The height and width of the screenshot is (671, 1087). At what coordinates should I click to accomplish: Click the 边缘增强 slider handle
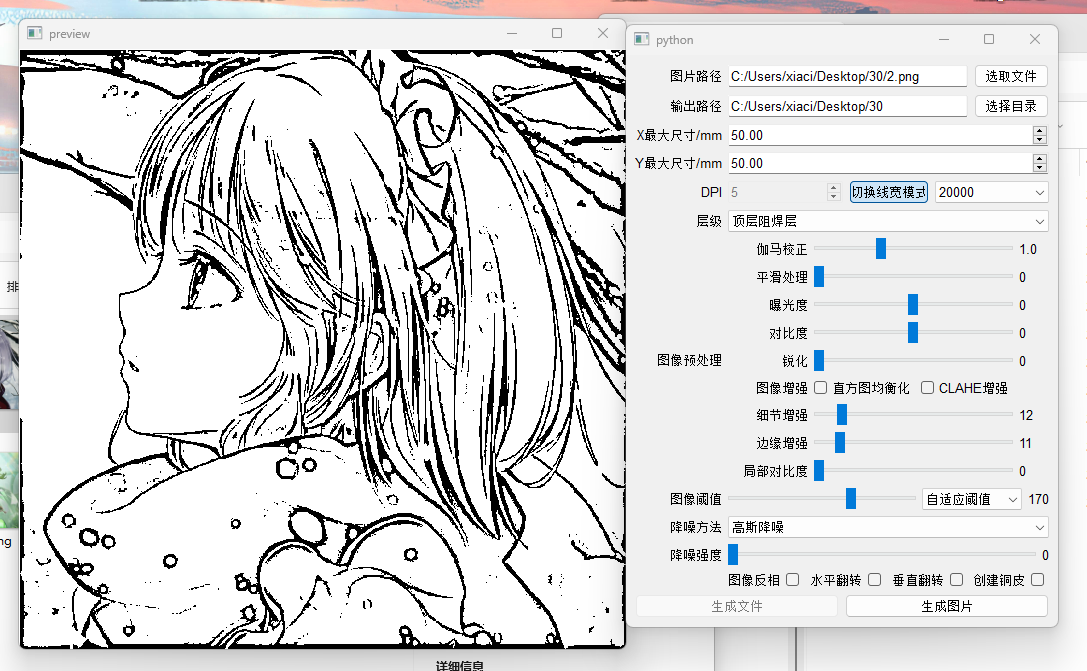(x=840, y=442)
